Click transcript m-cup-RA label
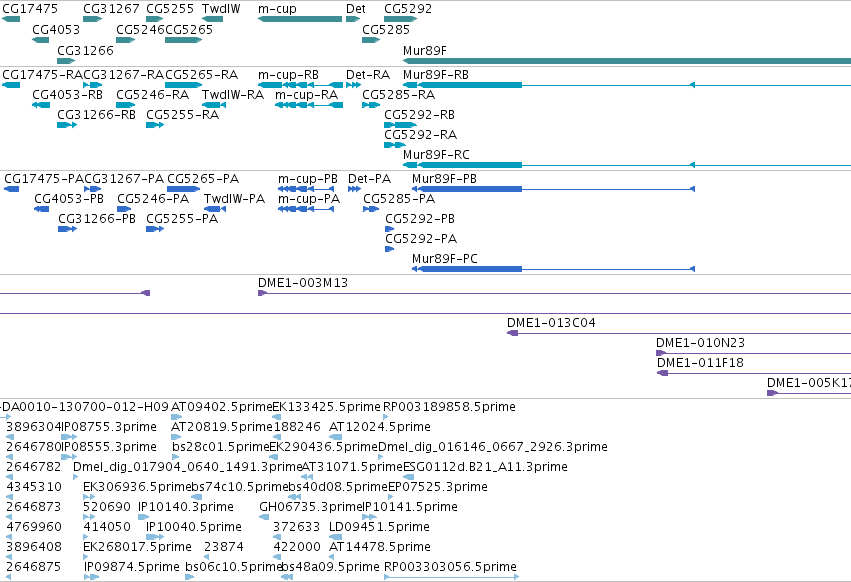851x582 pixels. (x=307, y=94)
